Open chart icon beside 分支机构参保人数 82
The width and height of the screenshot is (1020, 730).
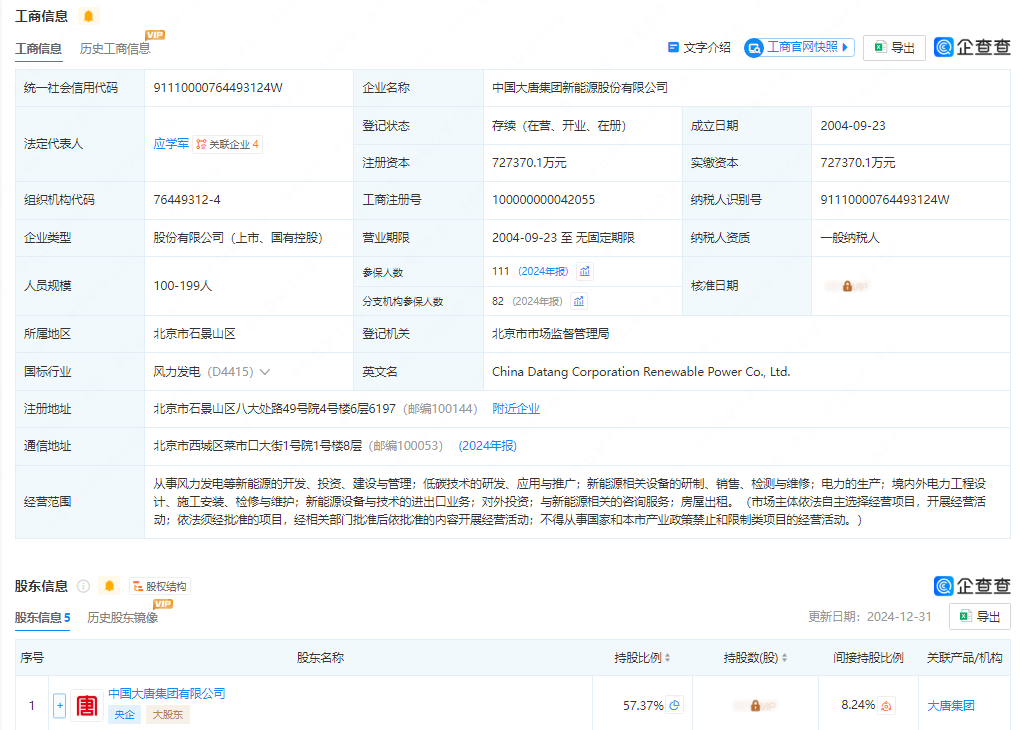point(578,301)
